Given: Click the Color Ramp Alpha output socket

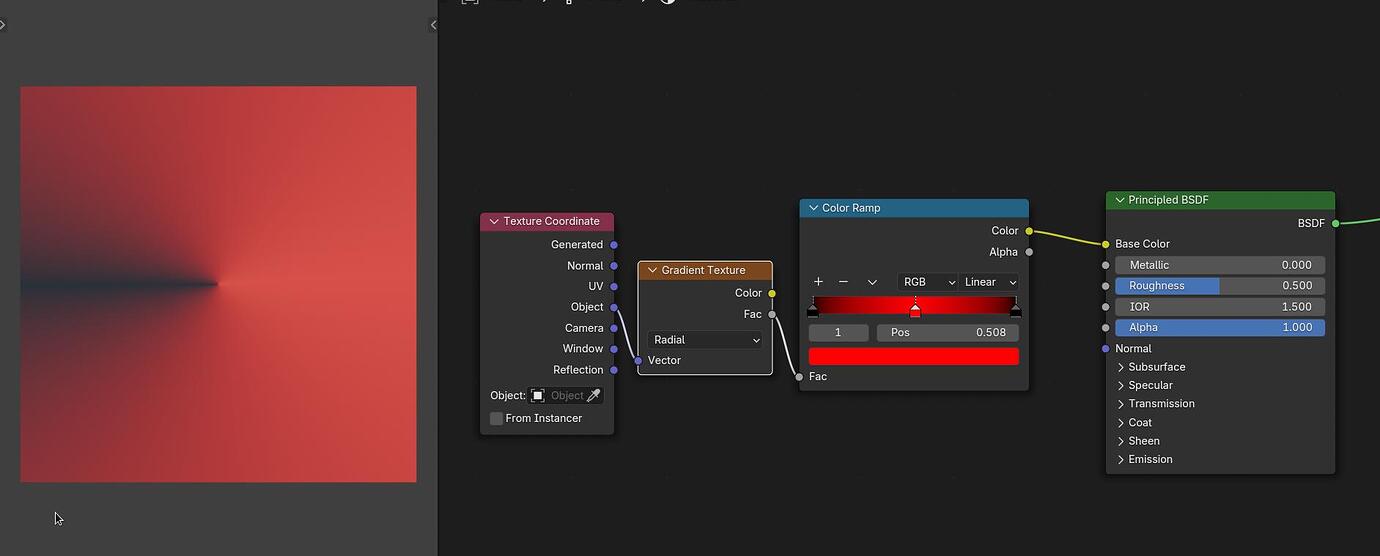Looking at the screenshot, I should point(1029,252).
